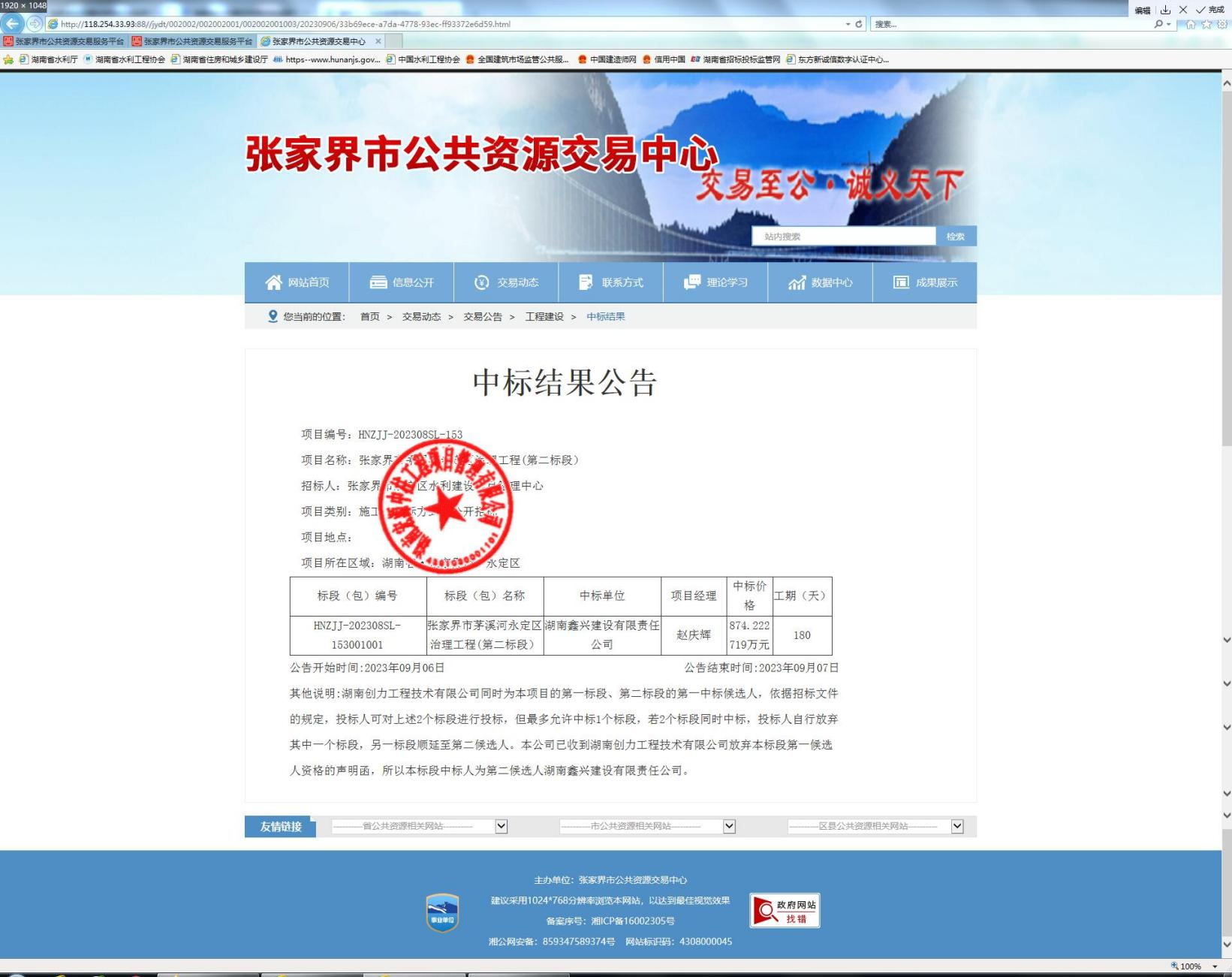Select the 信息公开 document icon
The height and width of the screenshot is (977, 1232).
pyautogui.click(x=379, y=282)
